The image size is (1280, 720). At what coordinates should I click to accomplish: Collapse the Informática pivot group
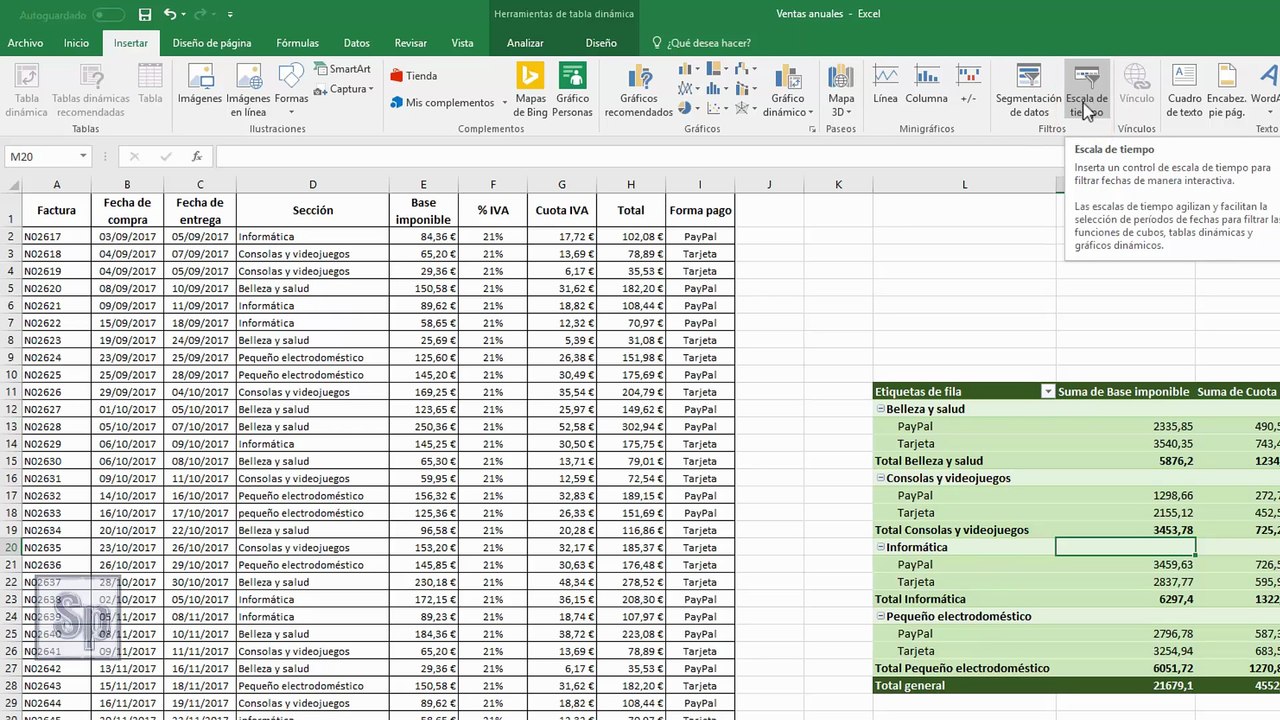[881, 547]
